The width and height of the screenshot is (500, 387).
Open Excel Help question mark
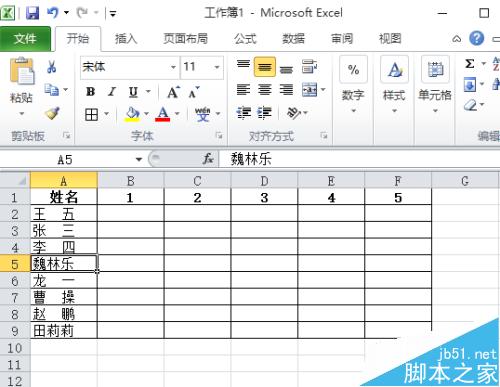point(477,38)
